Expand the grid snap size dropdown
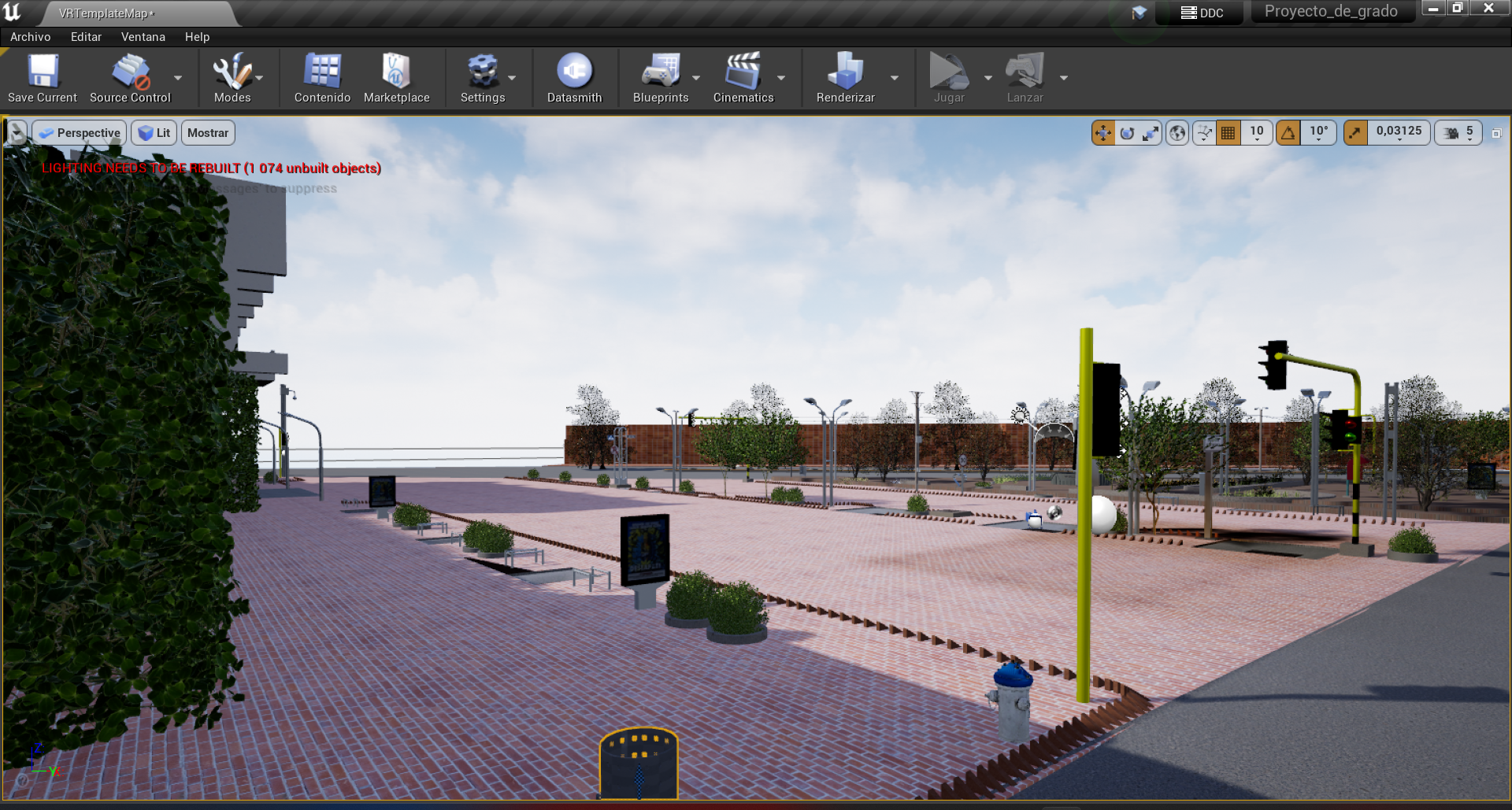 click(x=1257, y=133)
